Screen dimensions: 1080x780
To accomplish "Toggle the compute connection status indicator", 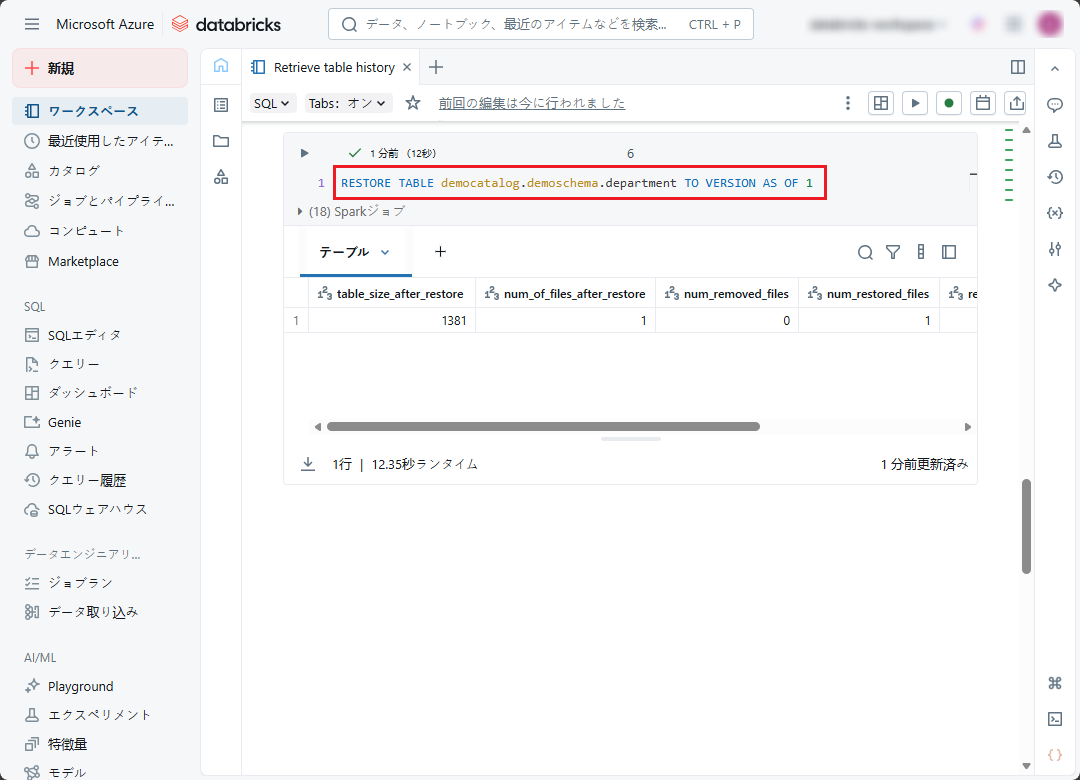I will tap(948, 103).
